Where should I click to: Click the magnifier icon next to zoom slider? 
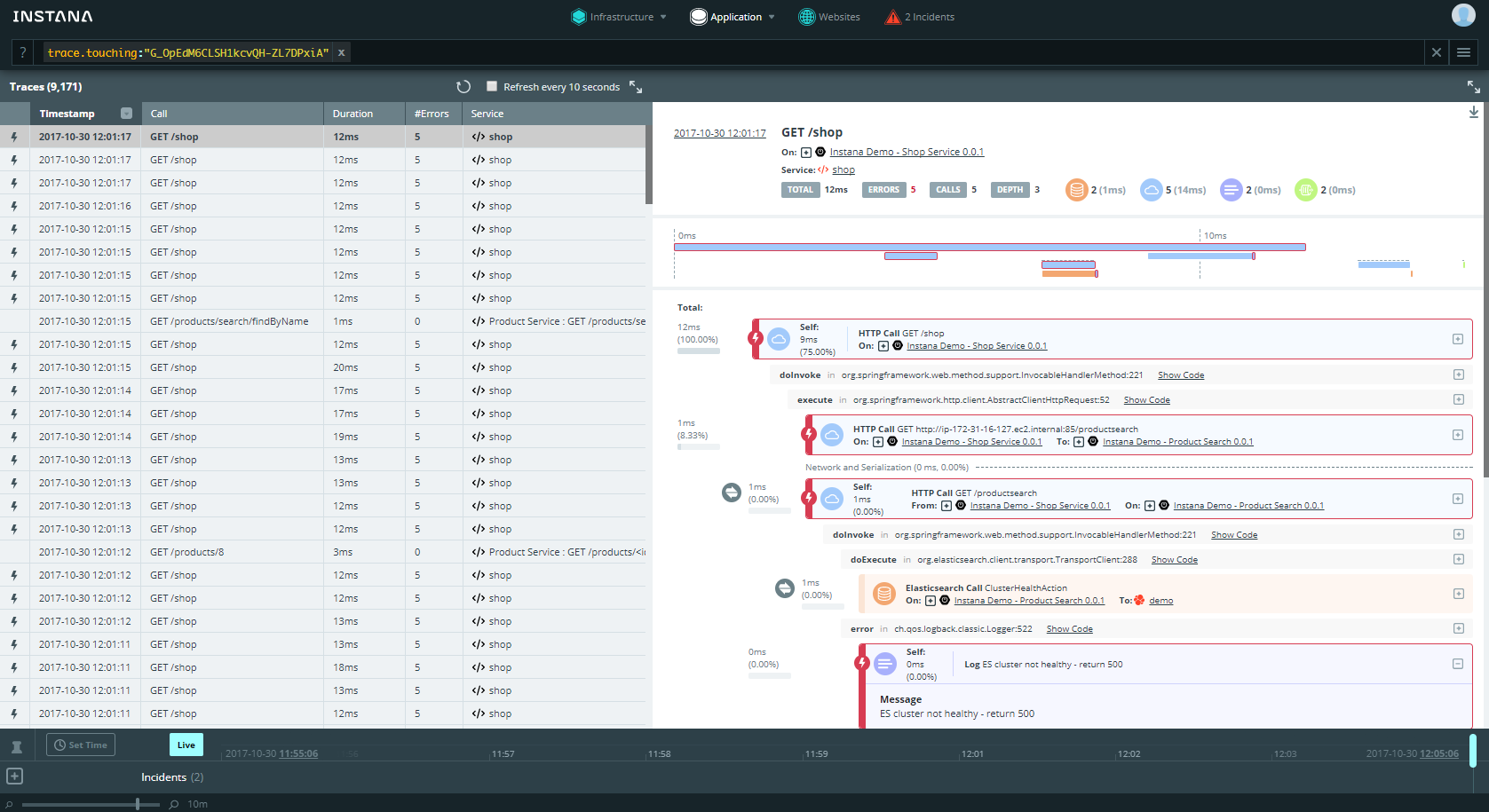point(174,804)
